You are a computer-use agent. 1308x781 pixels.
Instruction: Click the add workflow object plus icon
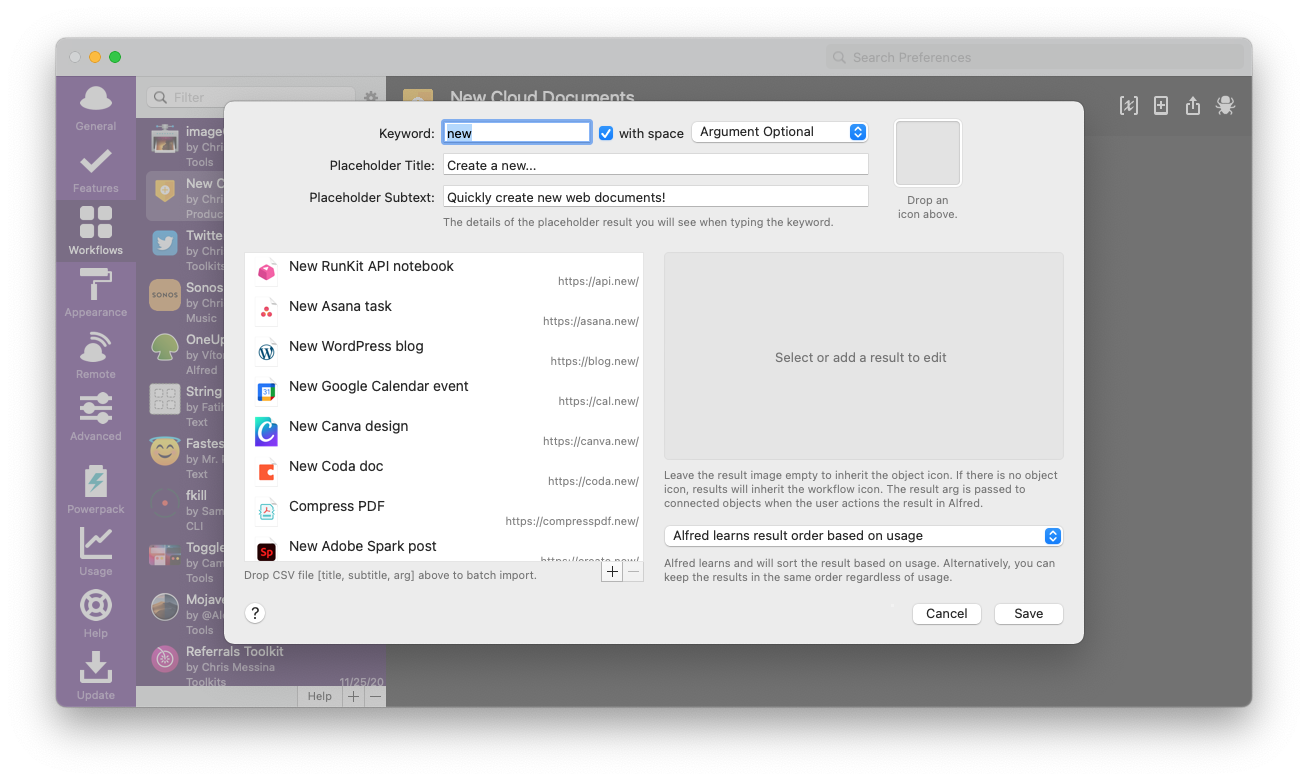(1161, 105)
